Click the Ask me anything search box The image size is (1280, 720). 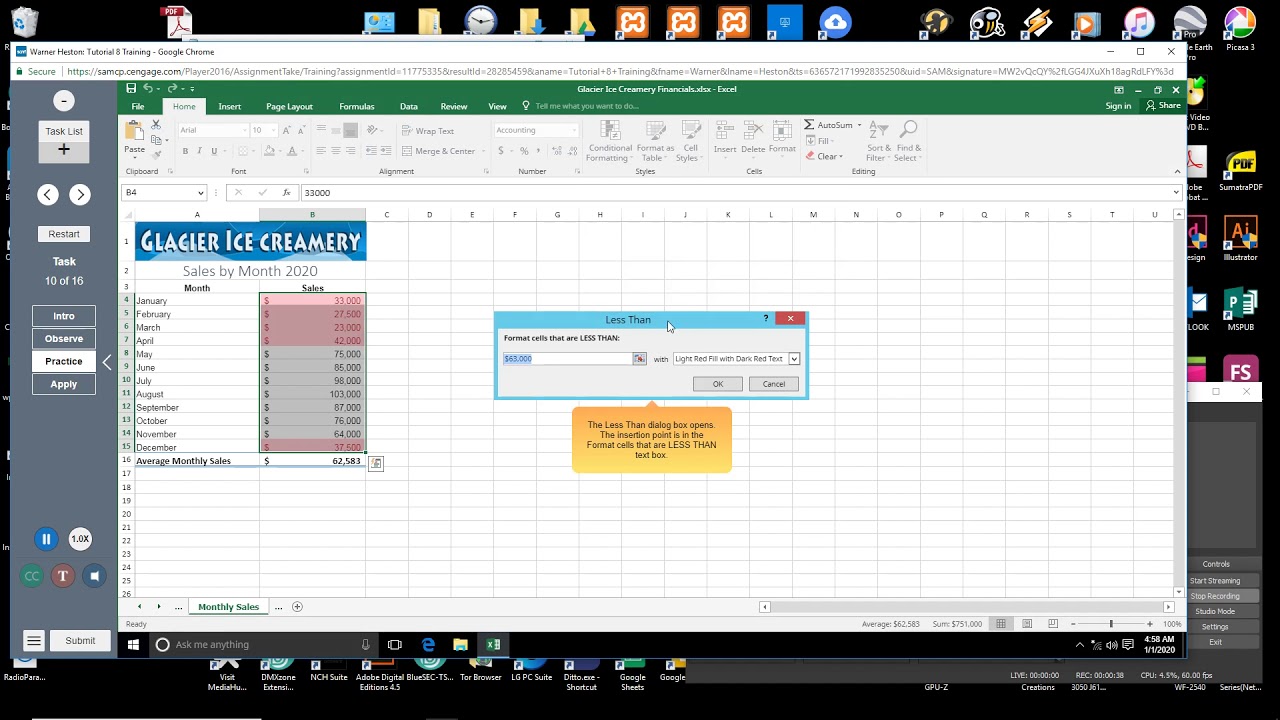[262, 645]
